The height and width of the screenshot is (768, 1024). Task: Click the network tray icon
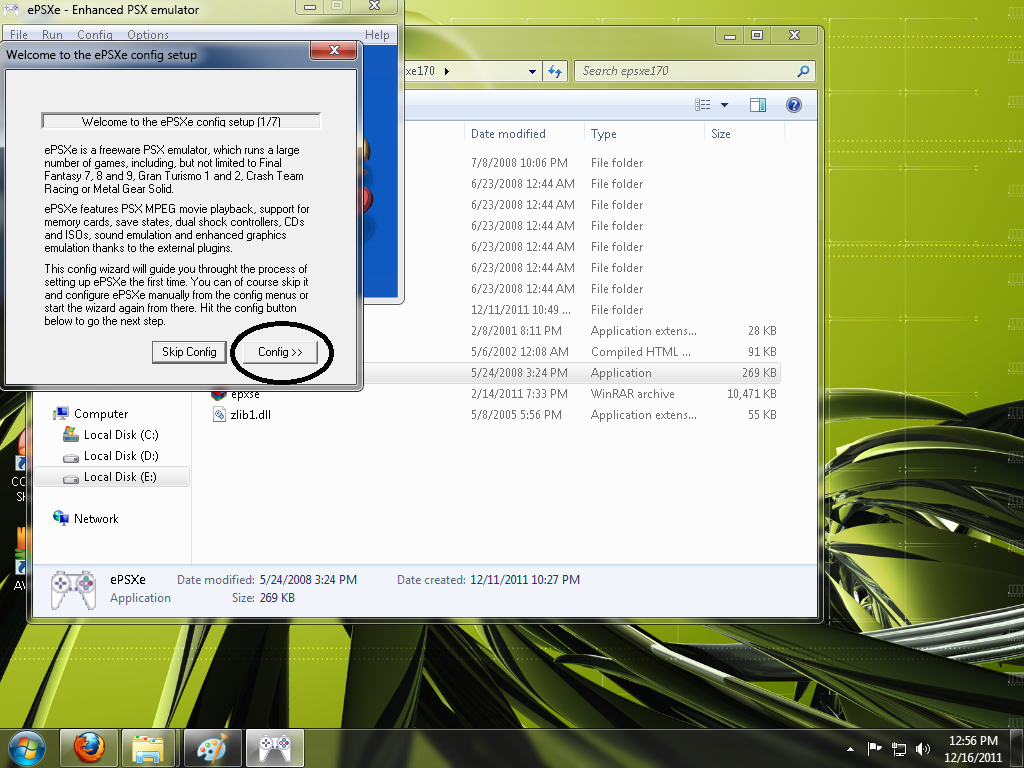point(899,749)
